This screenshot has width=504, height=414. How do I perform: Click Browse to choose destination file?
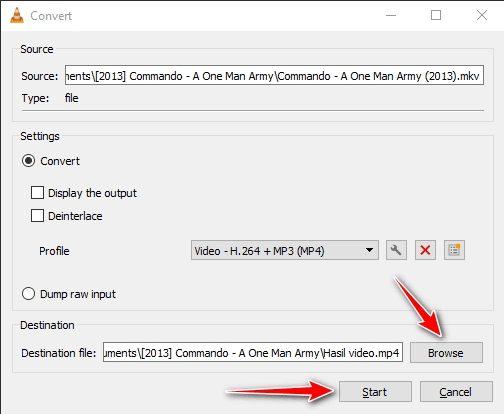[446, 353]
